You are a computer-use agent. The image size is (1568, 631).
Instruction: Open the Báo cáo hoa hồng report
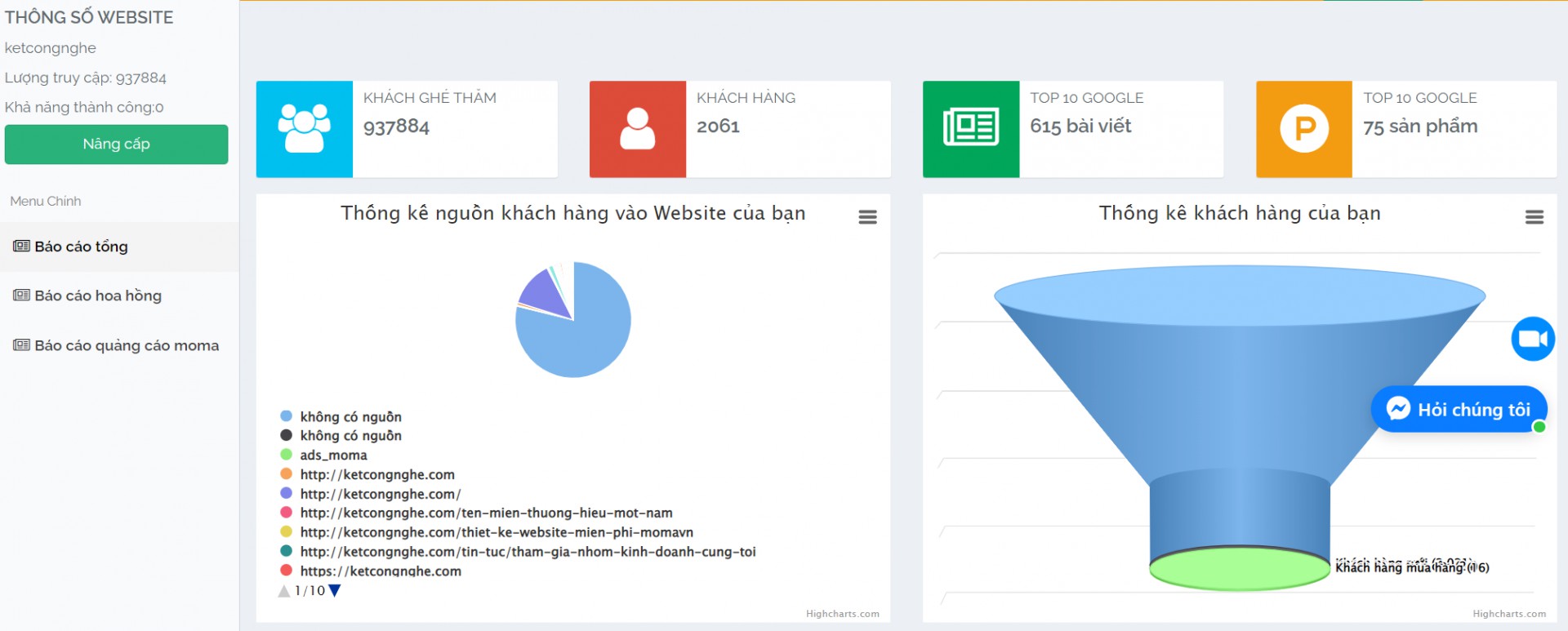pyautogui.click(x=97, y=296)
